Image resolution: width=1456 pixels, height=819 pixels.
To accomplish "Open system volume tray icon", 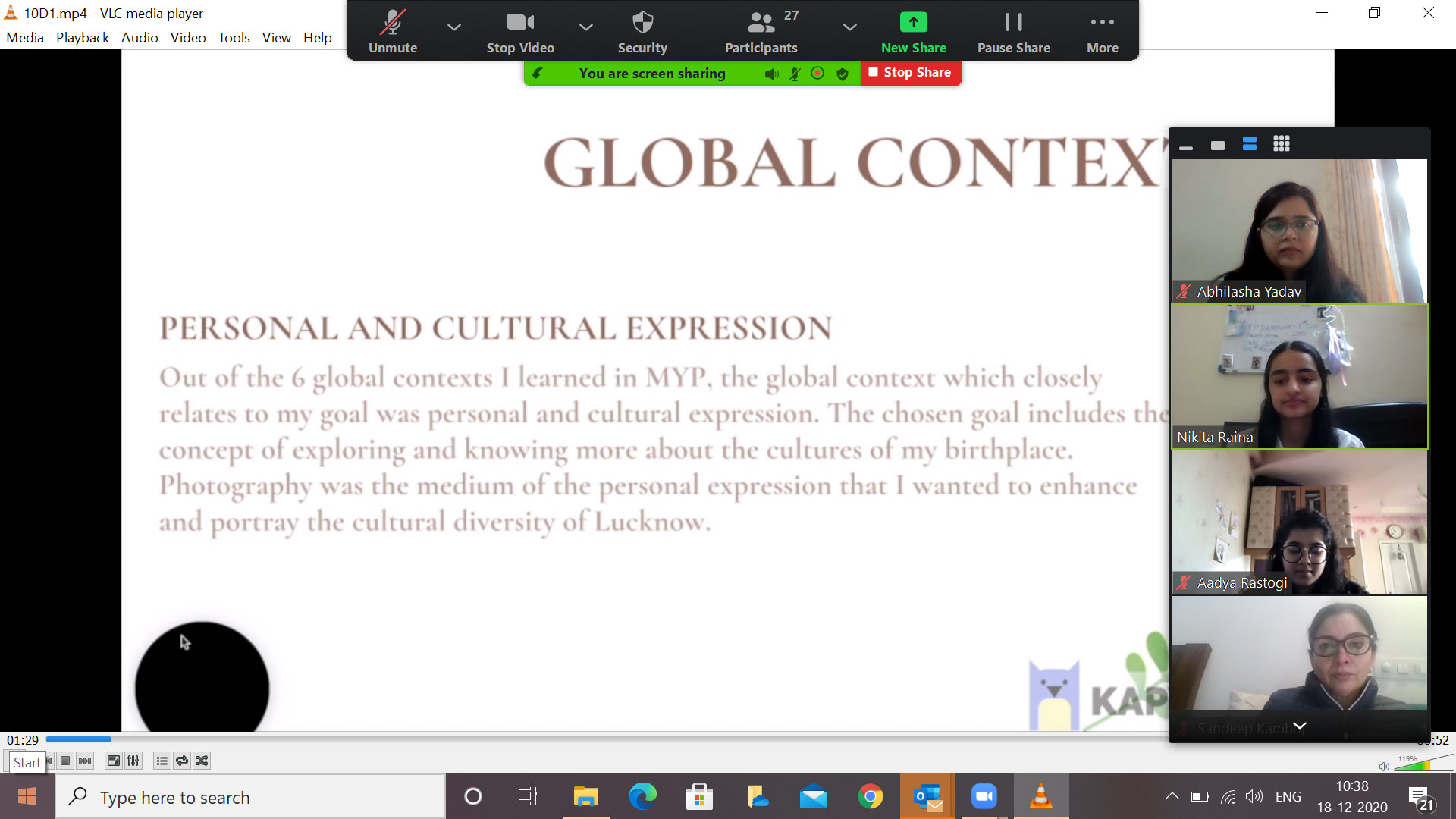I will pos(1254,796).
